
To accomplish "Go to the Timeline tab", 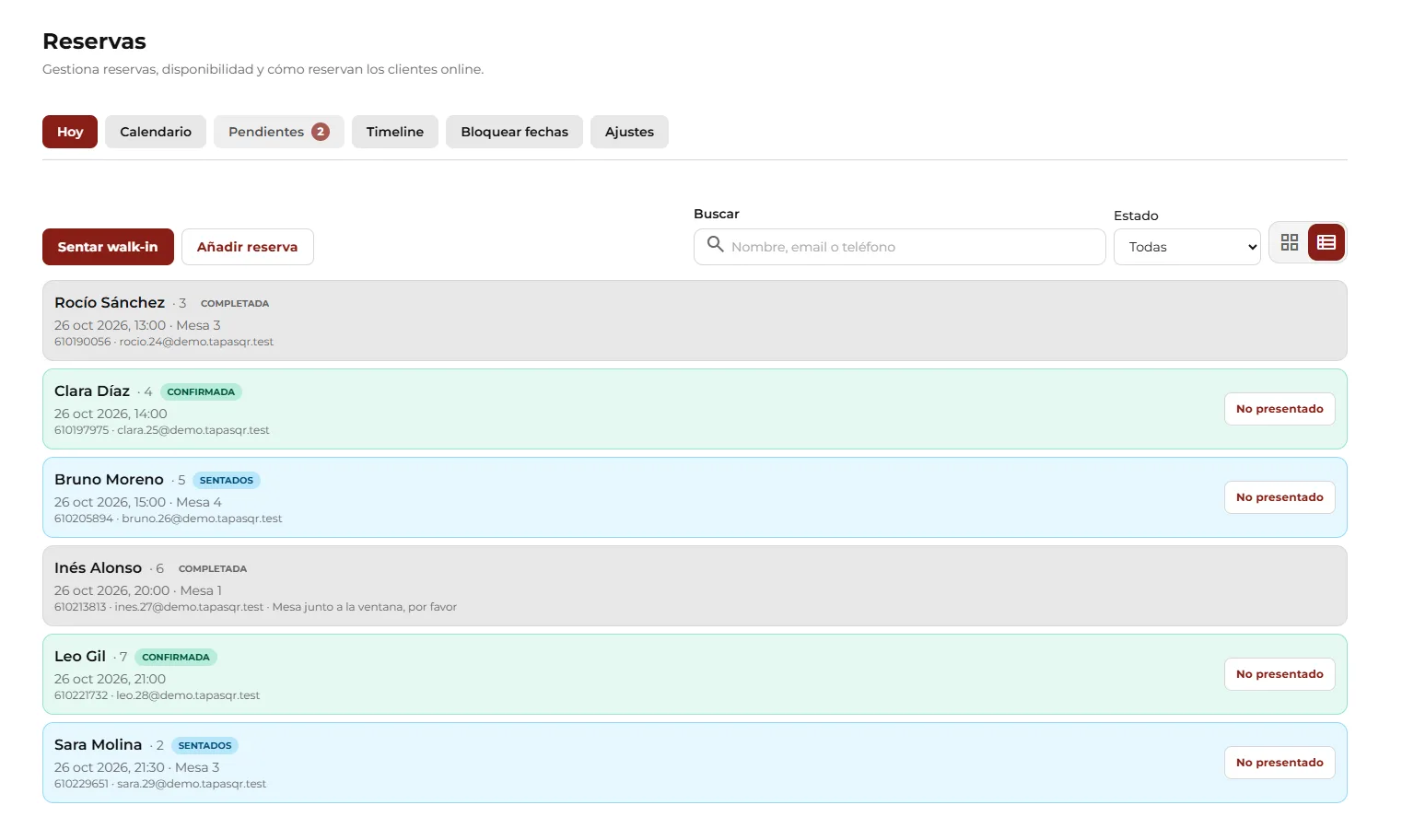I will 395,132.
